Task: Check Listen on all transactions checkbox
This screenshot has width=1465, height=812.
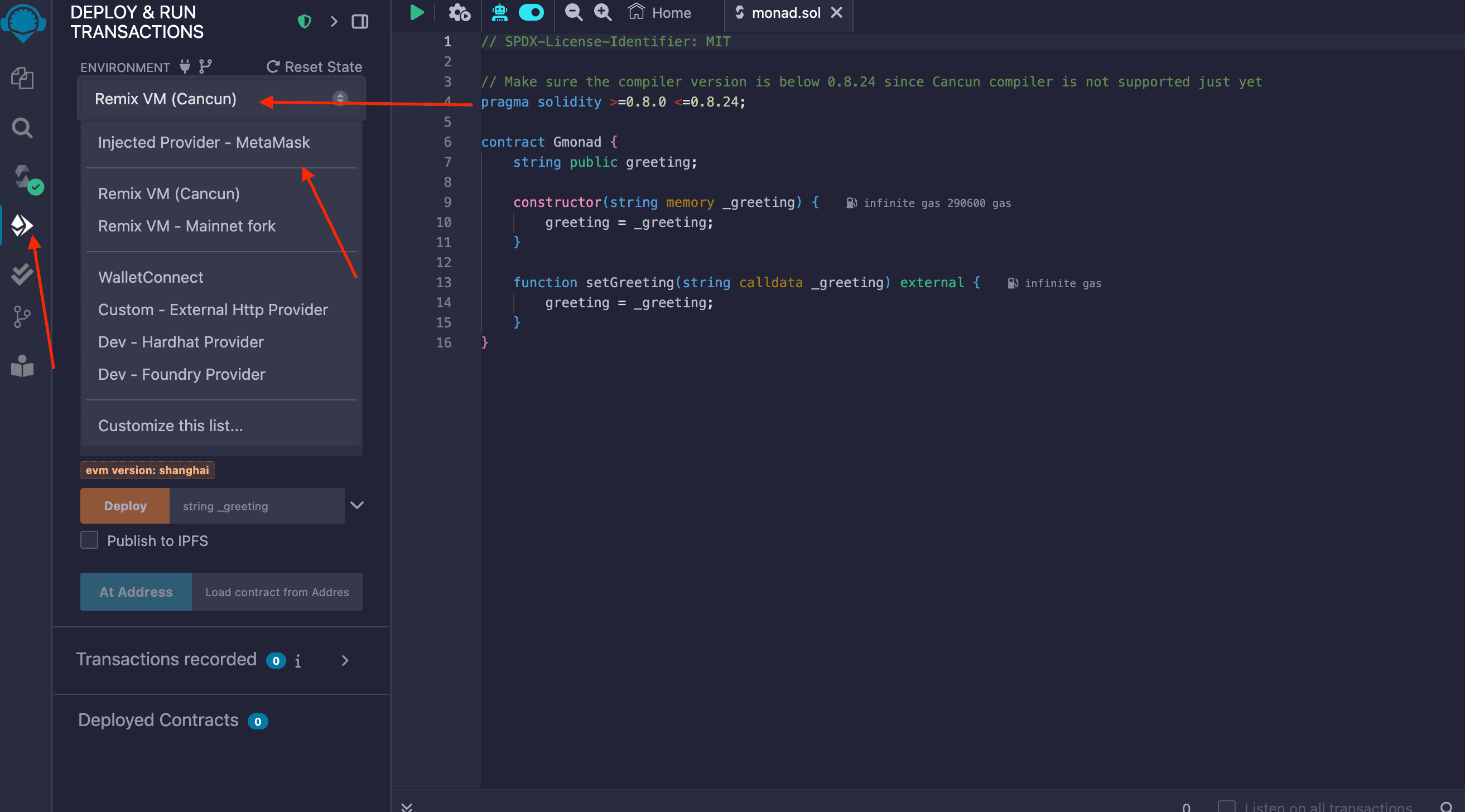Action: click(x=1226, y=807)
